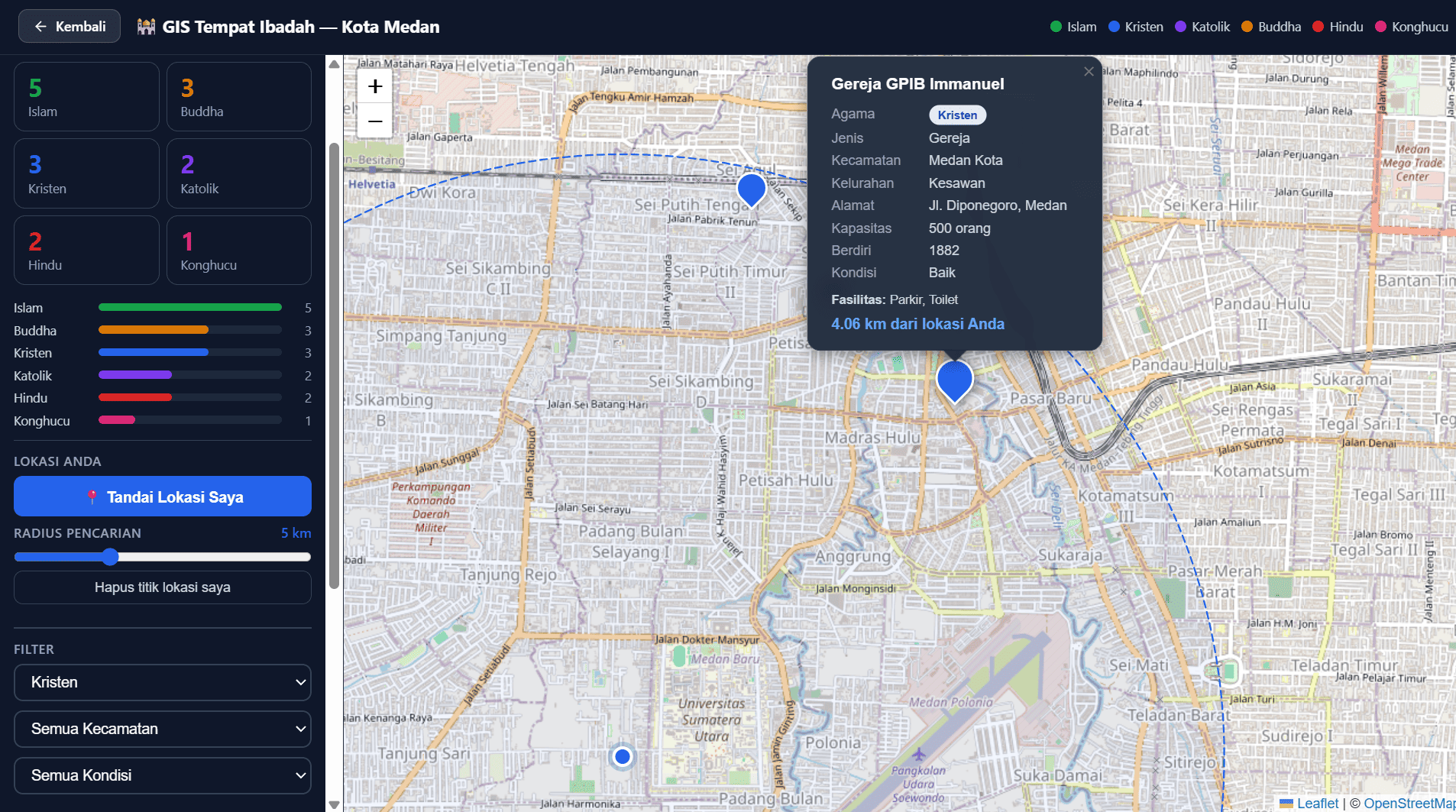Click the blue church marker below popup
The height and width of the screenshot is (812, 1456).
[x=954, y=380]
